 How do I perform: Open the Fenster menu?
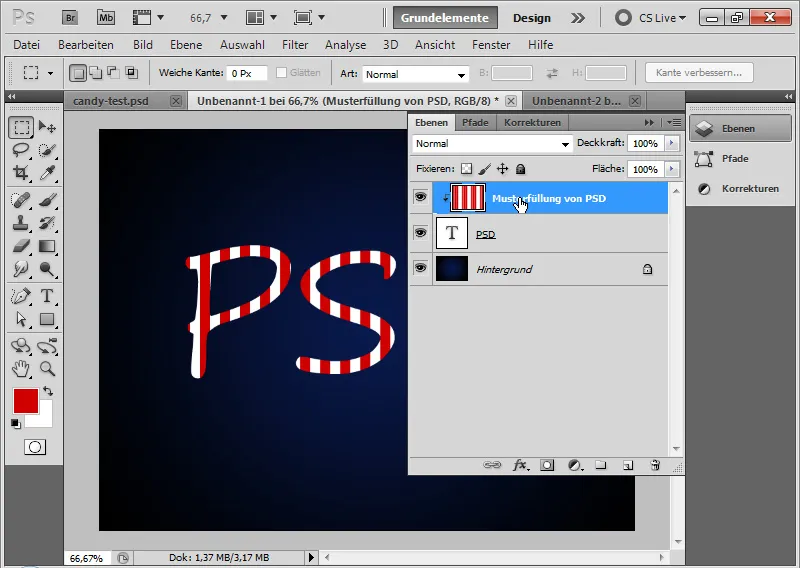[491, 45]
